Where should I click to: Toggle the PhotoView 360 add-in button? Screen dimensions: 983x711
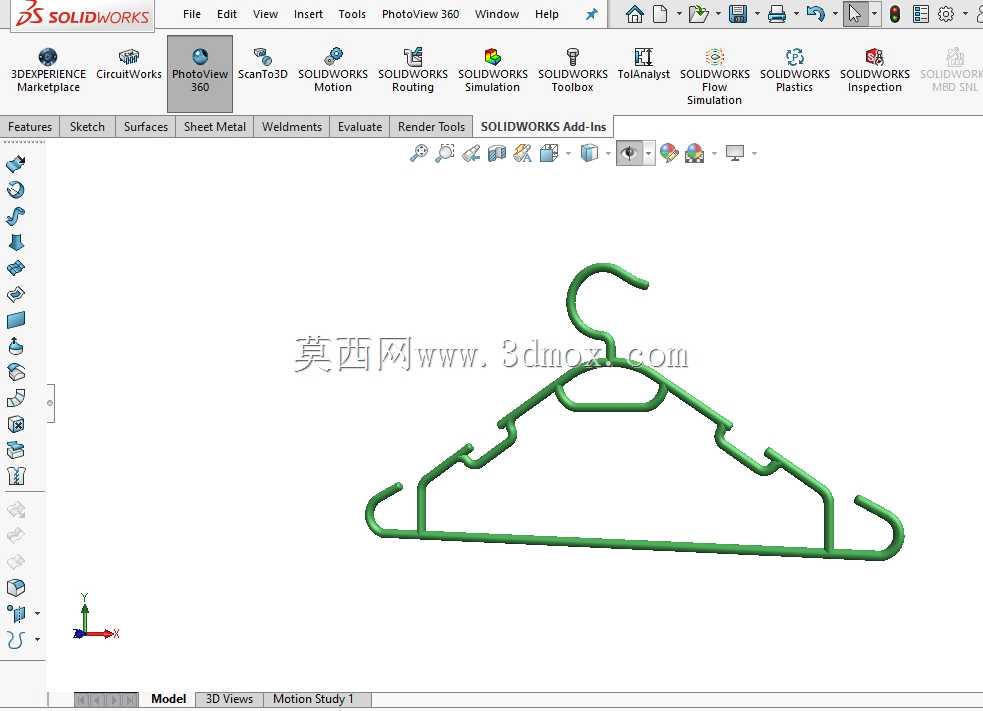pyautogui.click(x=200, y=73)
